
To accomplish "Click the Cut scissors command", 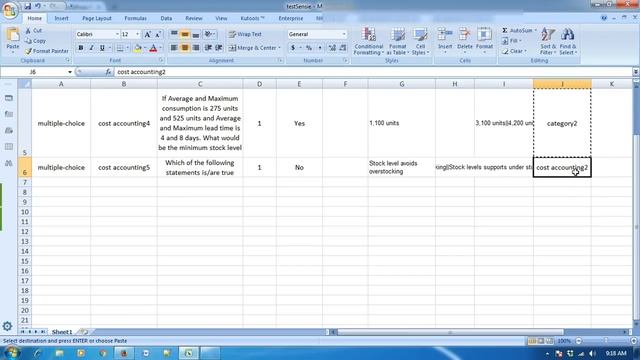I will pos(33,31).
